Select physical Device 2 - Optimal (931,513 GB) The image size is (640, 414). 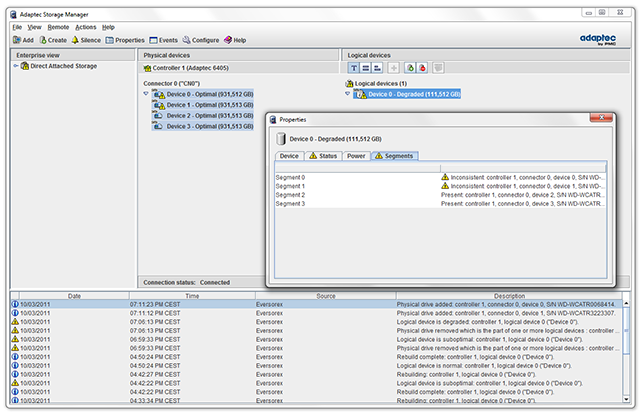(210, 116)
